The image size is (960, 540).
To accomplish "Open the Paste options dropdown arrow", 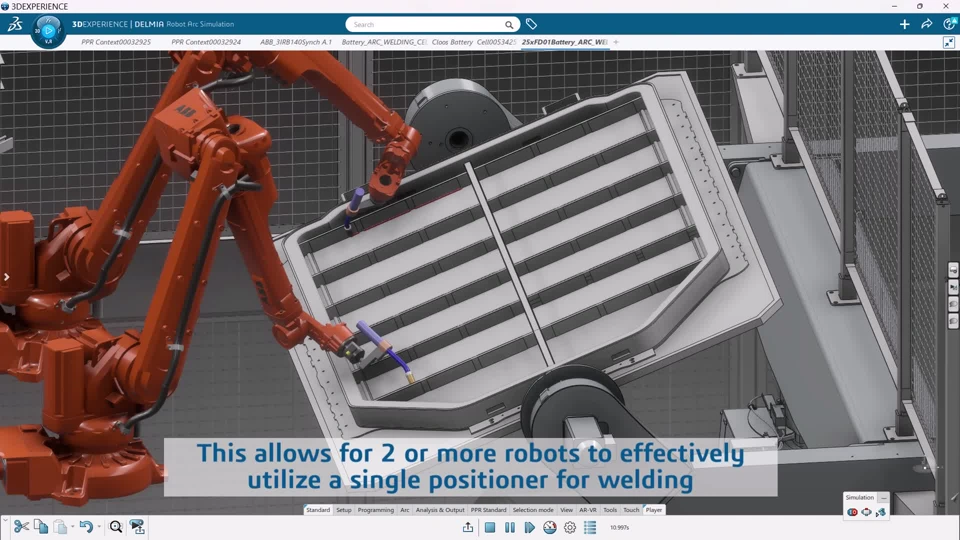I will [x=72, y=527].
